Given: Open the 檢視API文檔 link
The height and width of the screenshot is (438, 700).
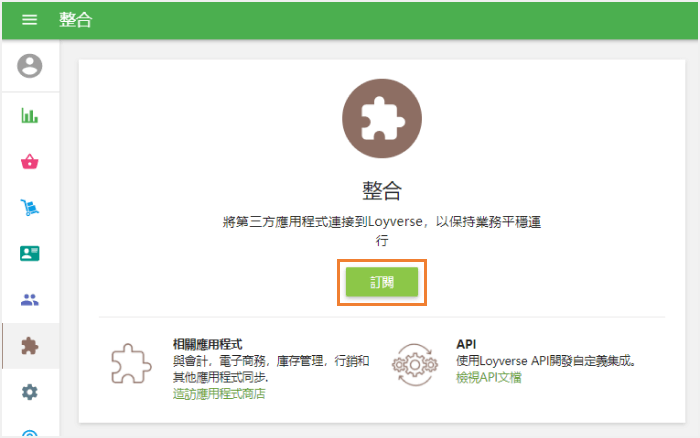Looking at the screenshot, I should (x=489, y=377).
